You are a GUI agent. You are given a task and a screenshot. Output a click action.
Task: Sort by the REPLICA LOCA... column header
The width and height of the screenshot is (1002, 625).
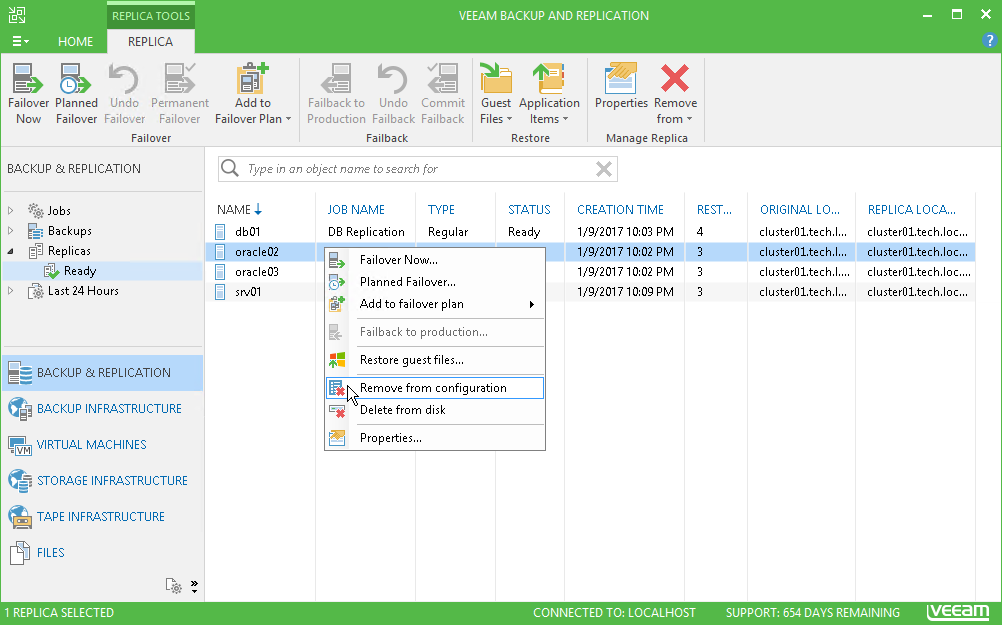click(x=911, y=210)
